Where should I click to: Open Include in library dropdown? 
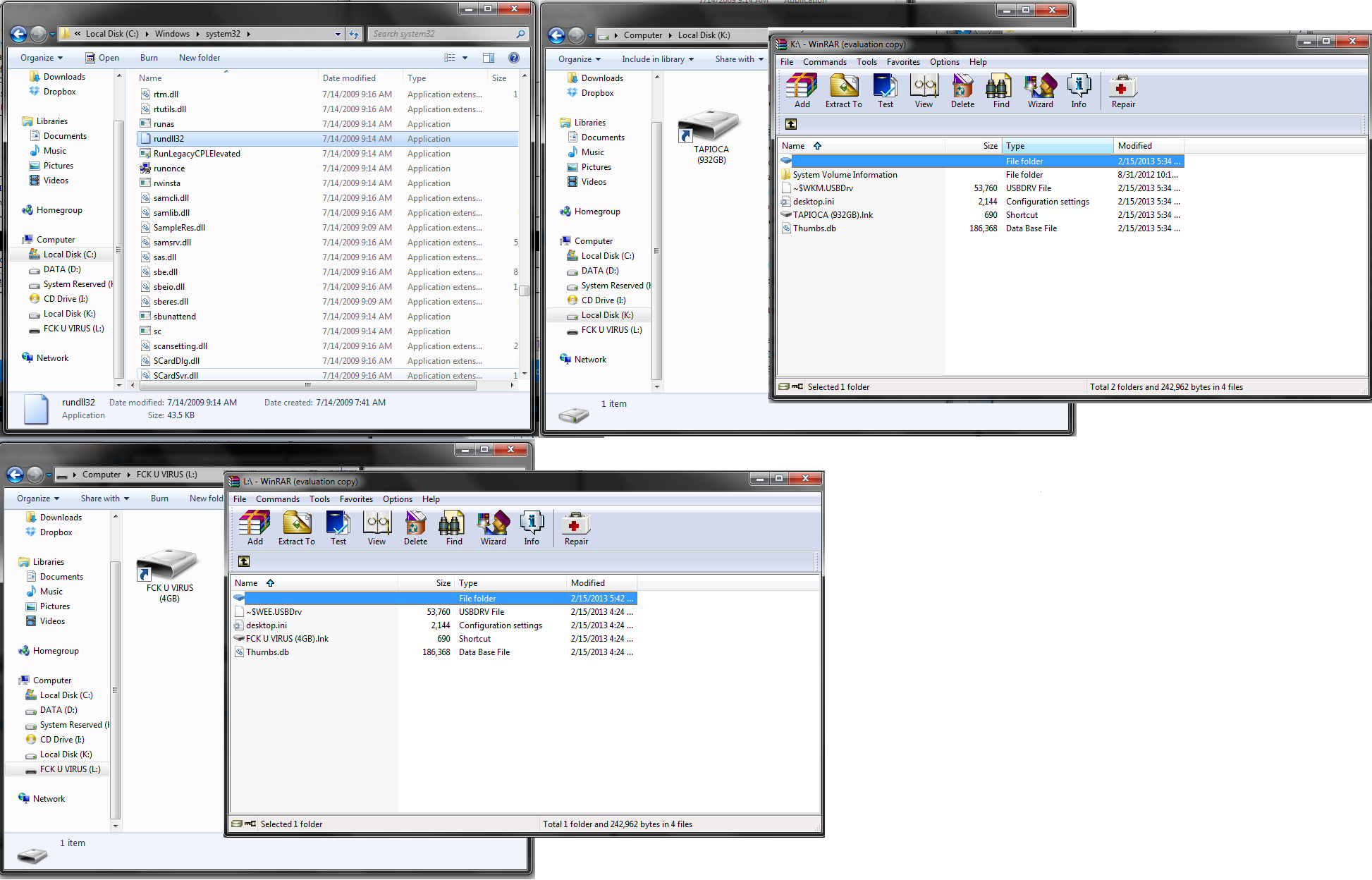[657, 59]
